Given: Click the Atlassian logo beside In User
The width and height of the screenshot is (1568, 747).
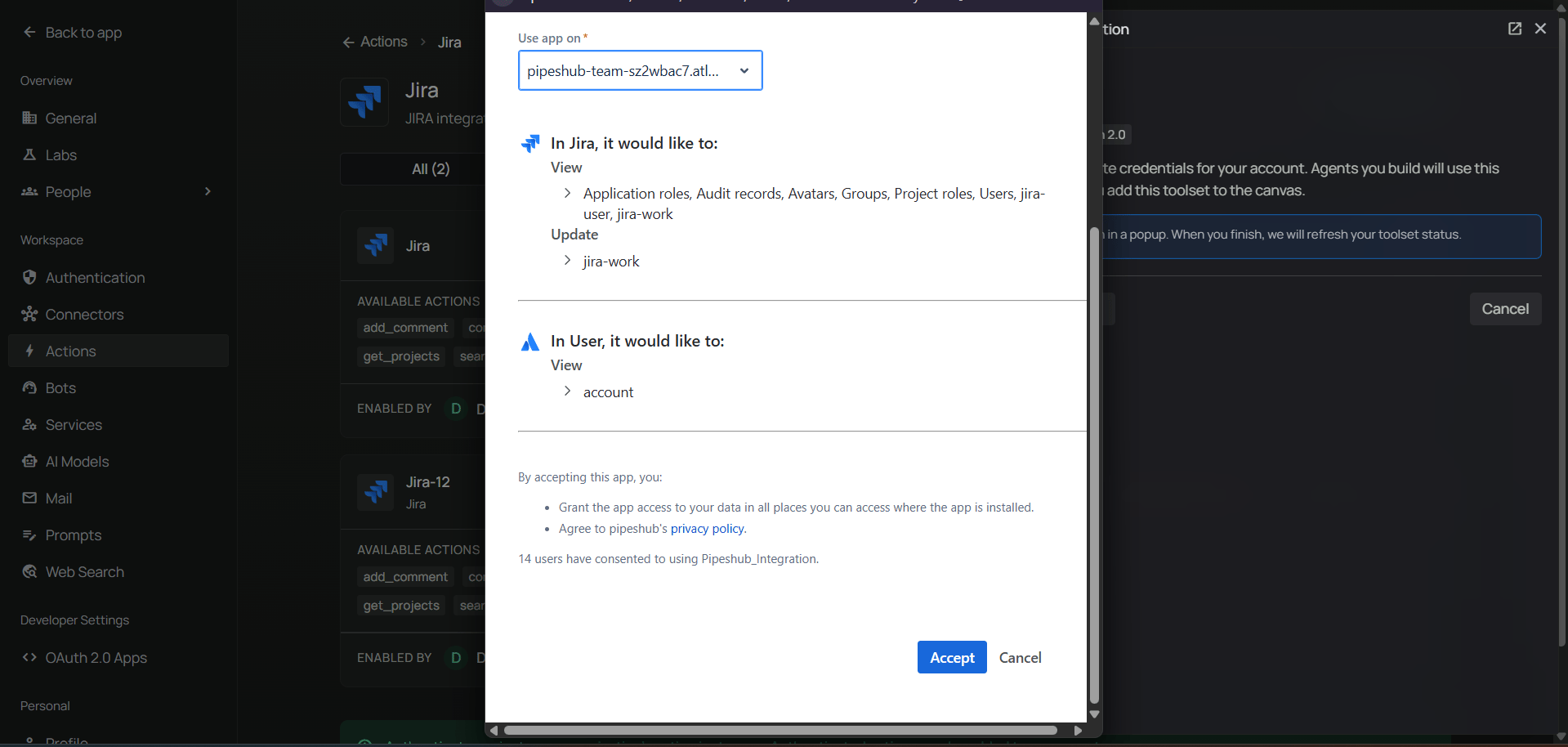Looking at the screenshot, I should point(530,342).
